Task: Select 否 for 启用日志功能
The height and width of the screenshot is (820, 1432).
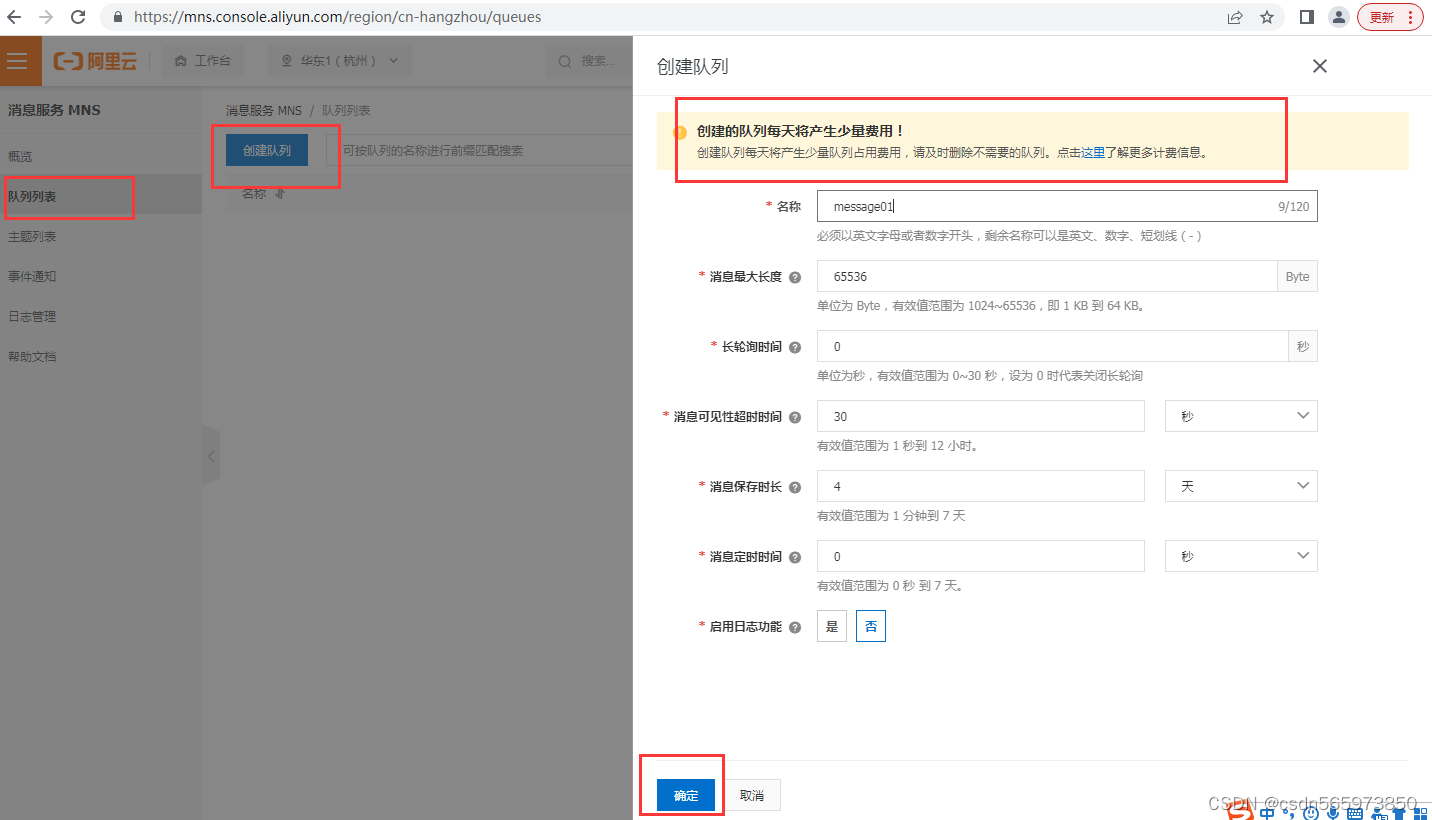Action: [x=871, y=626]
